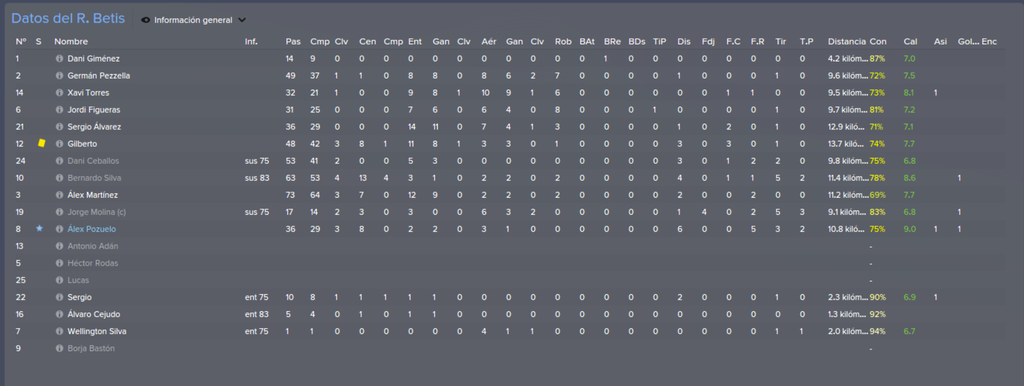
Task: Open info icon beside Sergio
Action: (59, 297)
